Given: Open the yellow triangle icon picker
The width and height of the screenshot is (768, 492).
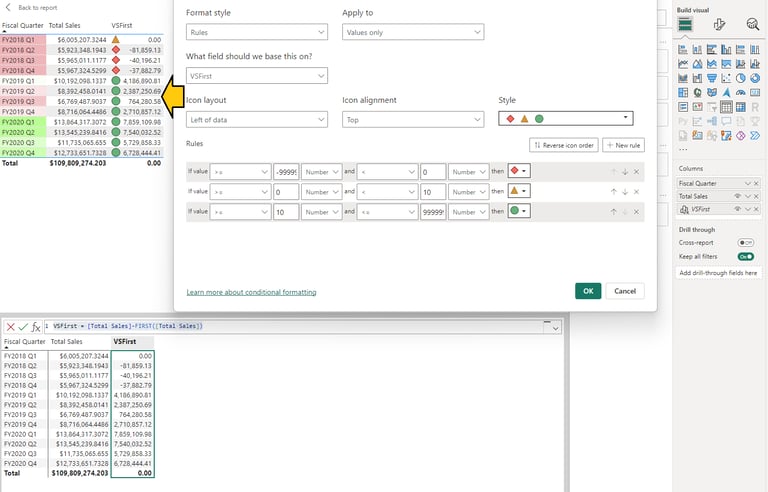Looking at the screenshot, I should pos(519,191).
